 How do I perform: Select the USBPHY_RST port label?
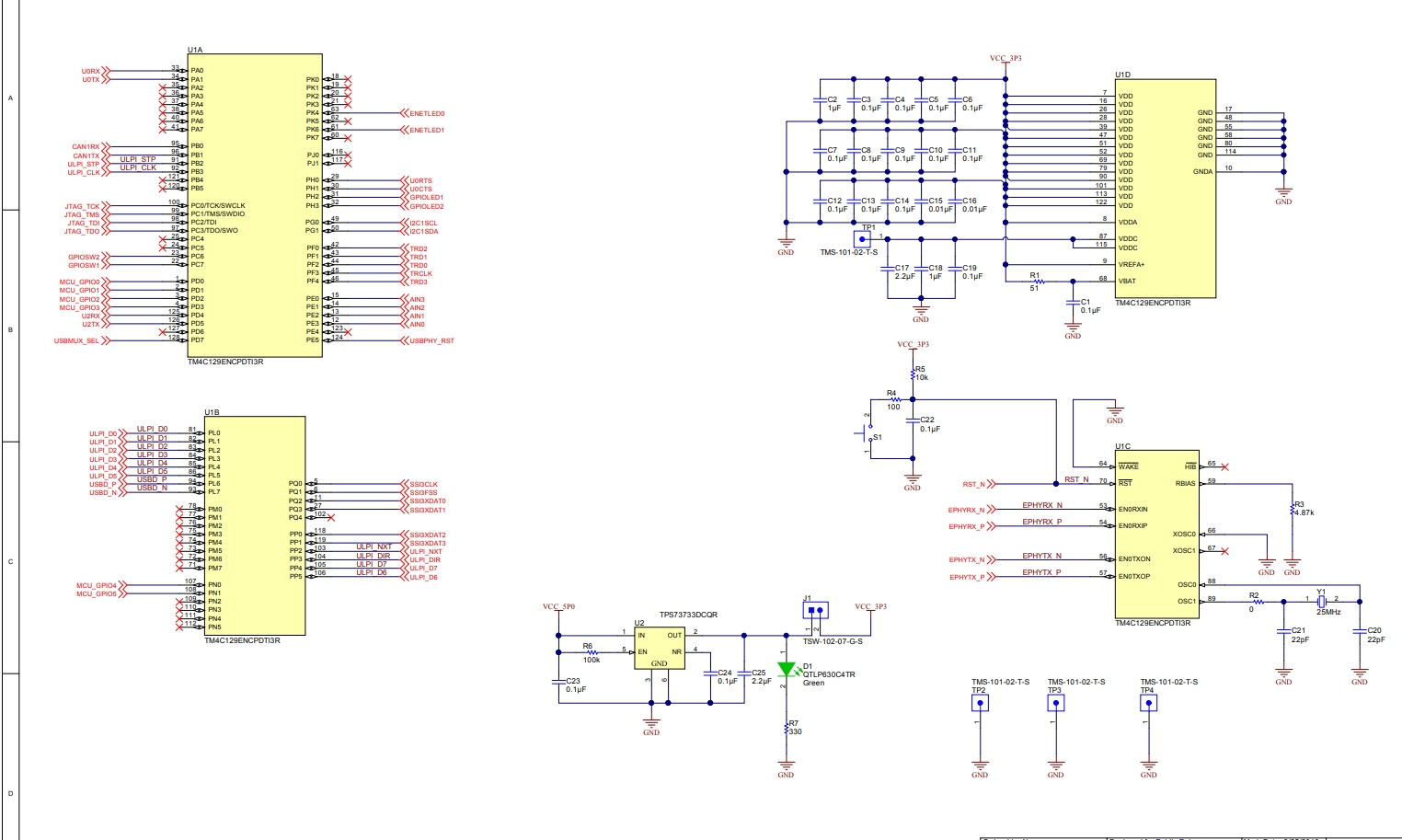click(428, 340)
